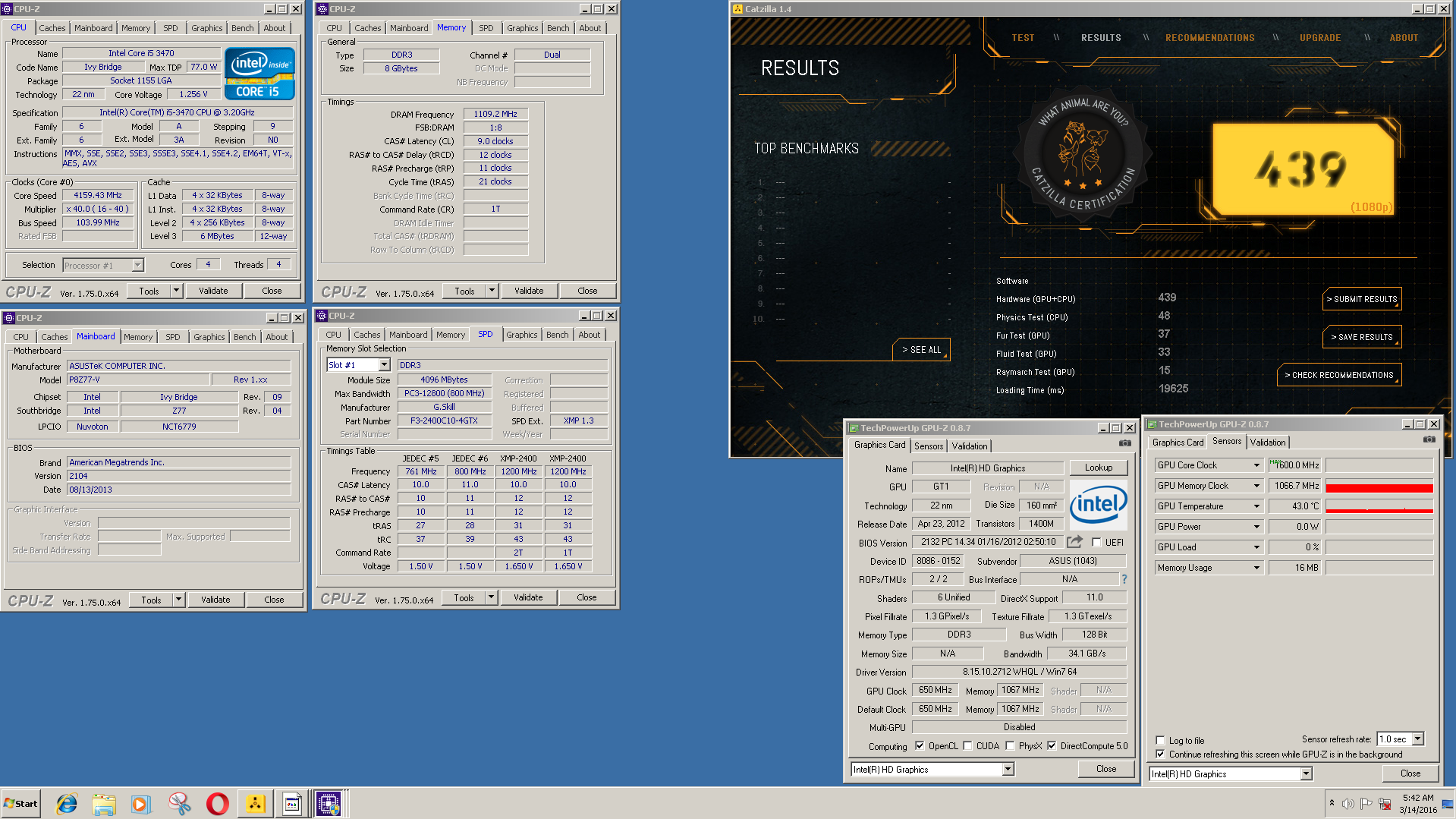Click Validate in the CPU-Z Mainboard window
1456x819 pixels.
215,600
